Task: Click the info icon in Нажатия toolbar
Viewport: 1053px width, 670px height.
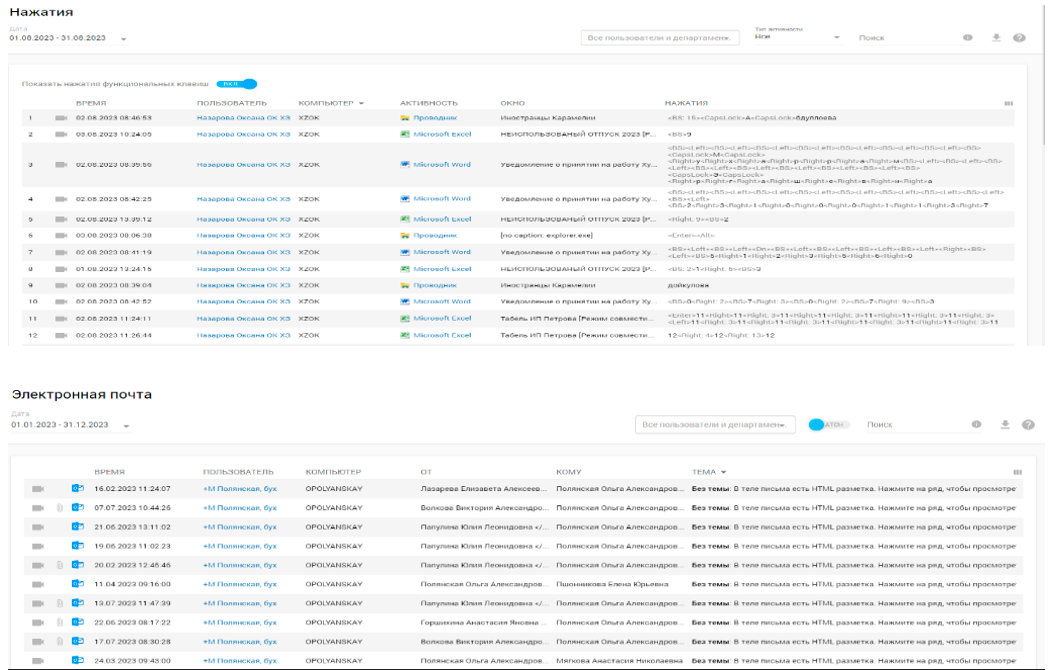Action: coord(968,38)
